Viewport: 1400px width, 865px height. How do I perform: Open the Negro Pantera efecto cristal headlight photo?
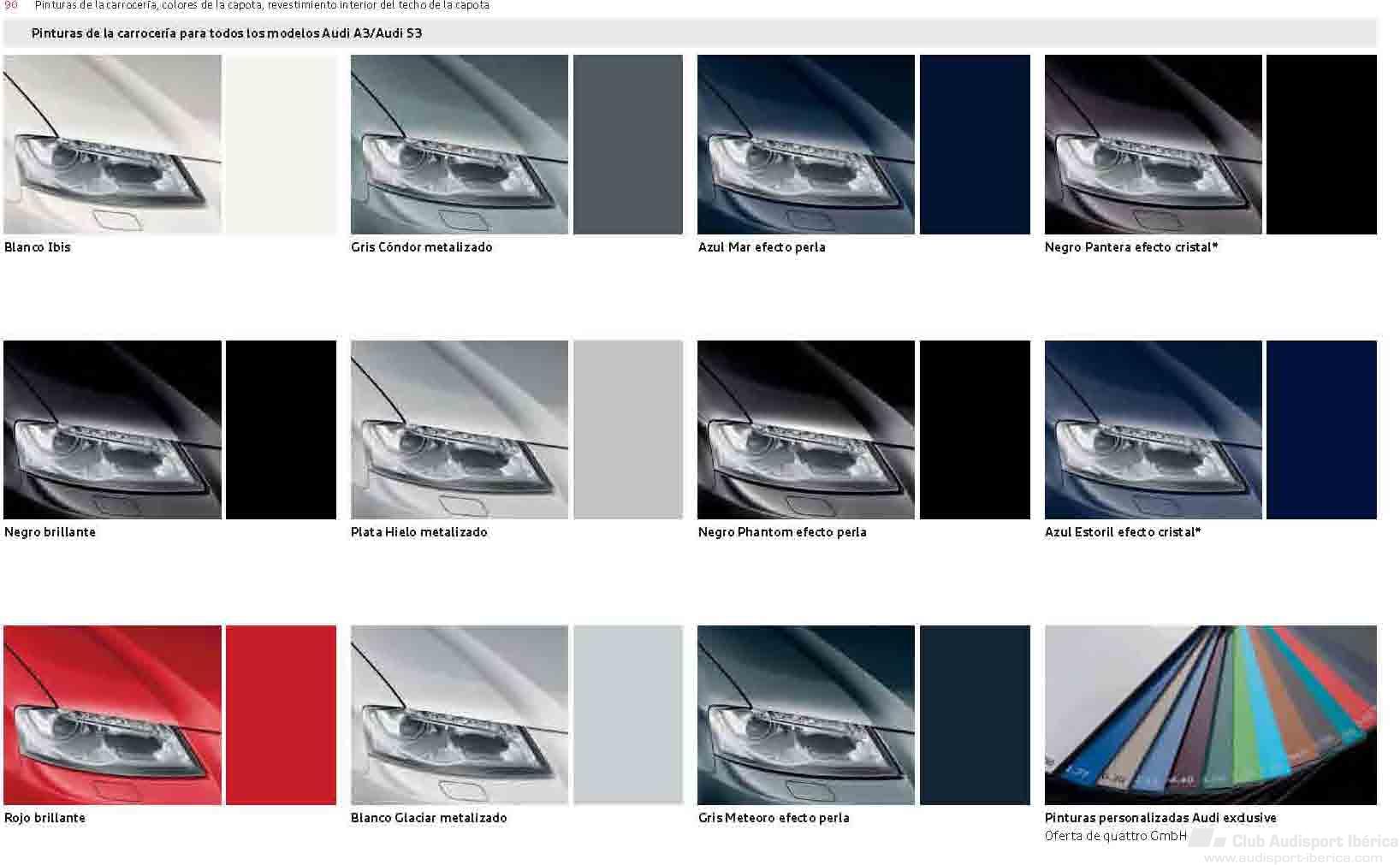pos(1153,145)
